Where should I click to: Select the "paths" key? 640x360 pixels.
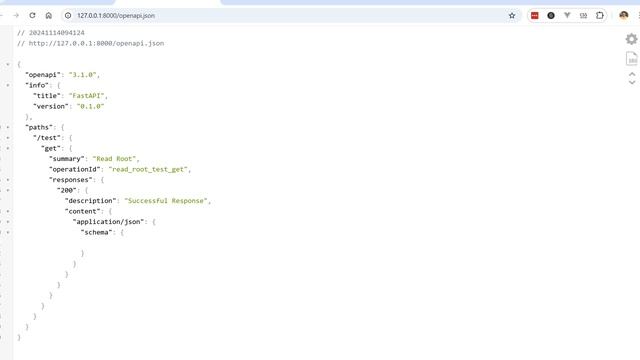pos(39,127)
